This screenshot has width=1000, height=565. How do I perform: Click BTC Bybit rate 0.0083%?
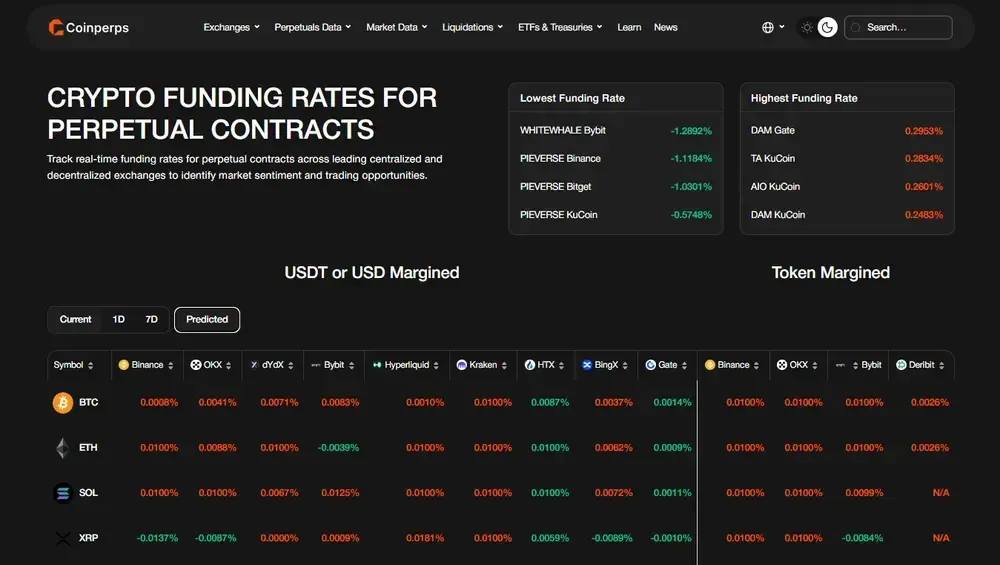pyautogui.click(x=340, y=402)
